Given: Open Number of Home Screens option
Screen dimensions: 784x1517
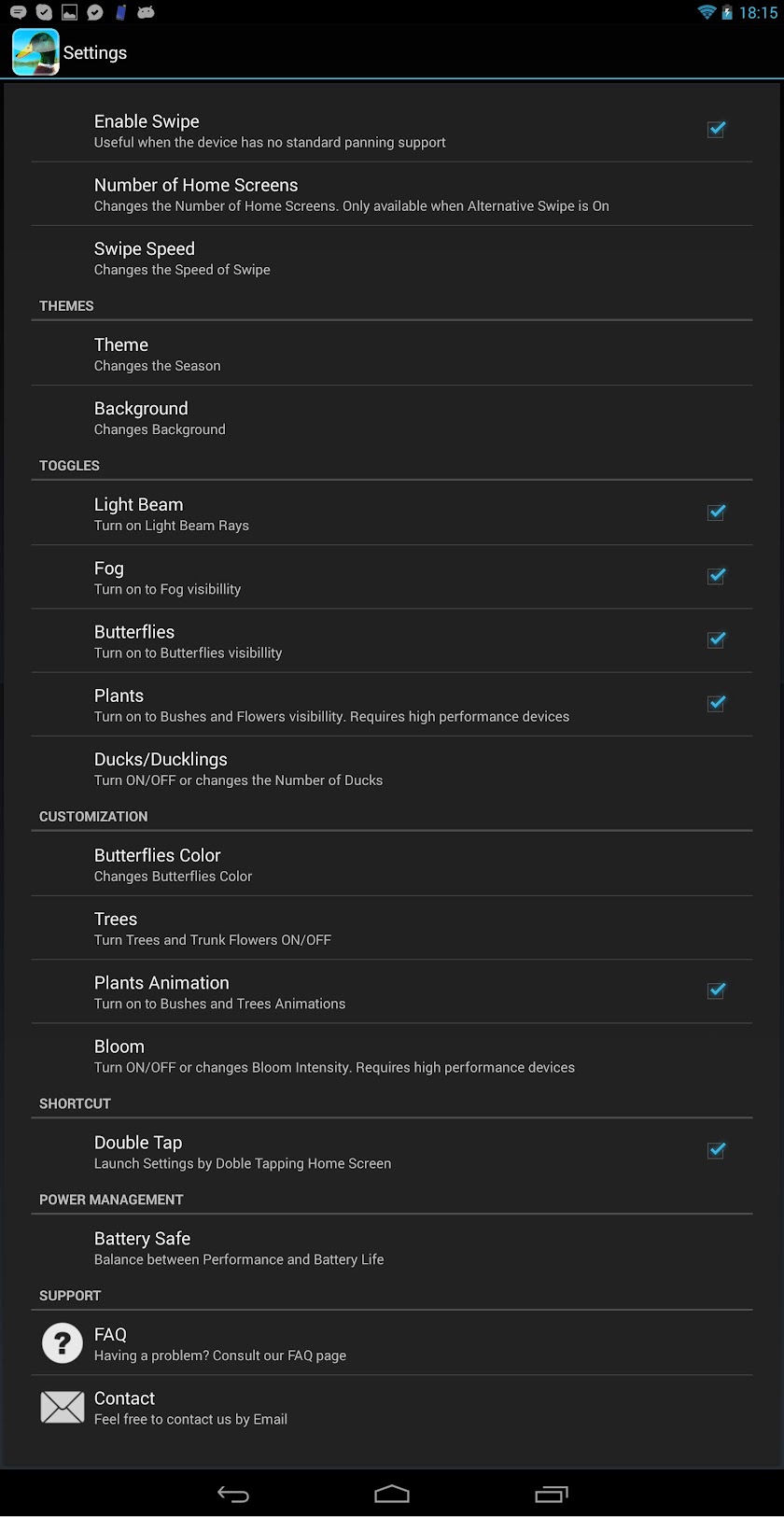Looking at the screenshot, I should pyautogui.click(x=392, y=194).
